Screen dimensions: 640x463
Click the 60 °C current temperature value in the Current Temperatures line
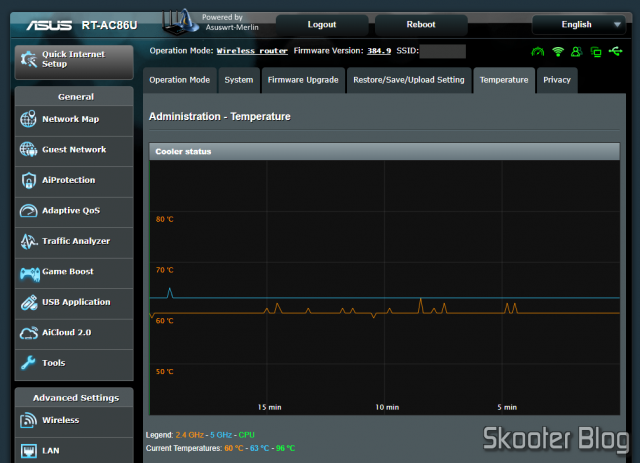(x=234, y=448)
